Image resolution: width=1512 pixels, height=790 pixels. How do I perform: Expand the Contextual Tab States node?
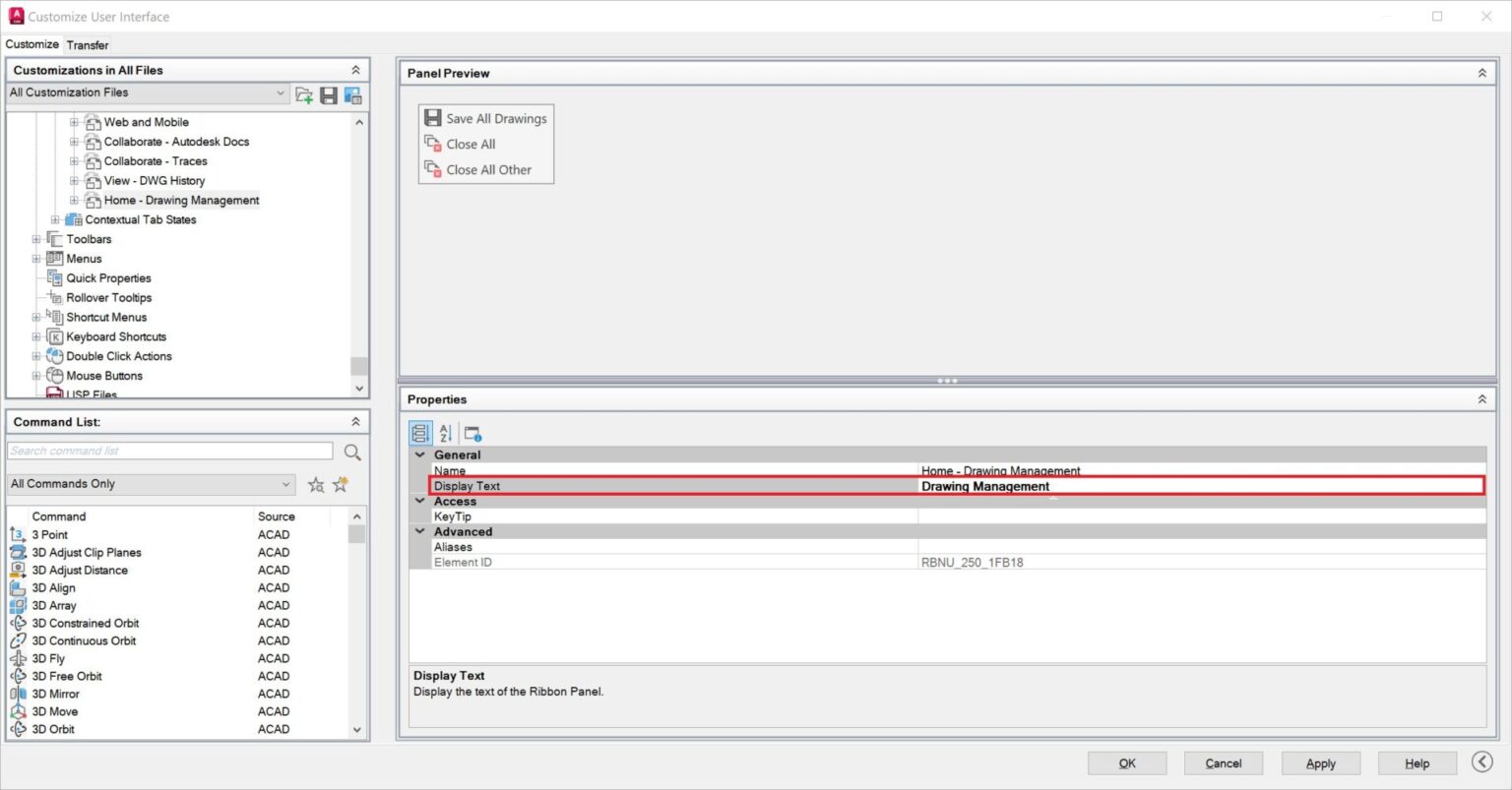[x=55, y=219]
